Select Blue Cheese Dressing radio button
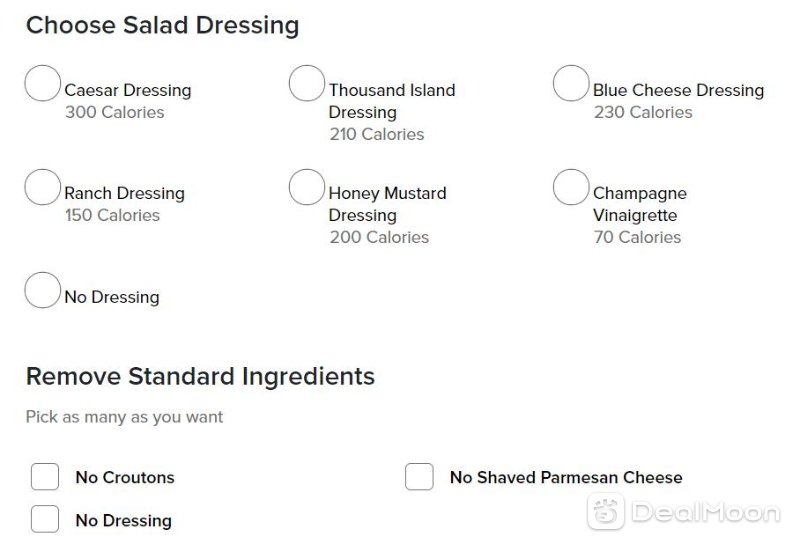800x544 pixels. coord(571,83)
